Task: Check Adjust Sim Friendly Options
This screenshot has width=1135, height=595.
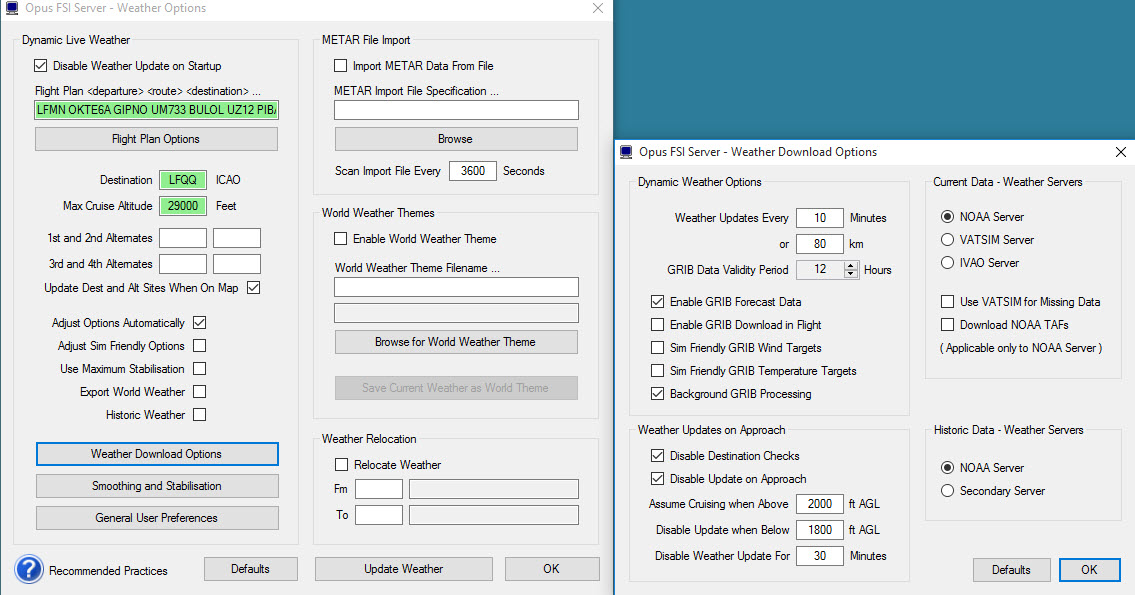Action: (200, 346)
